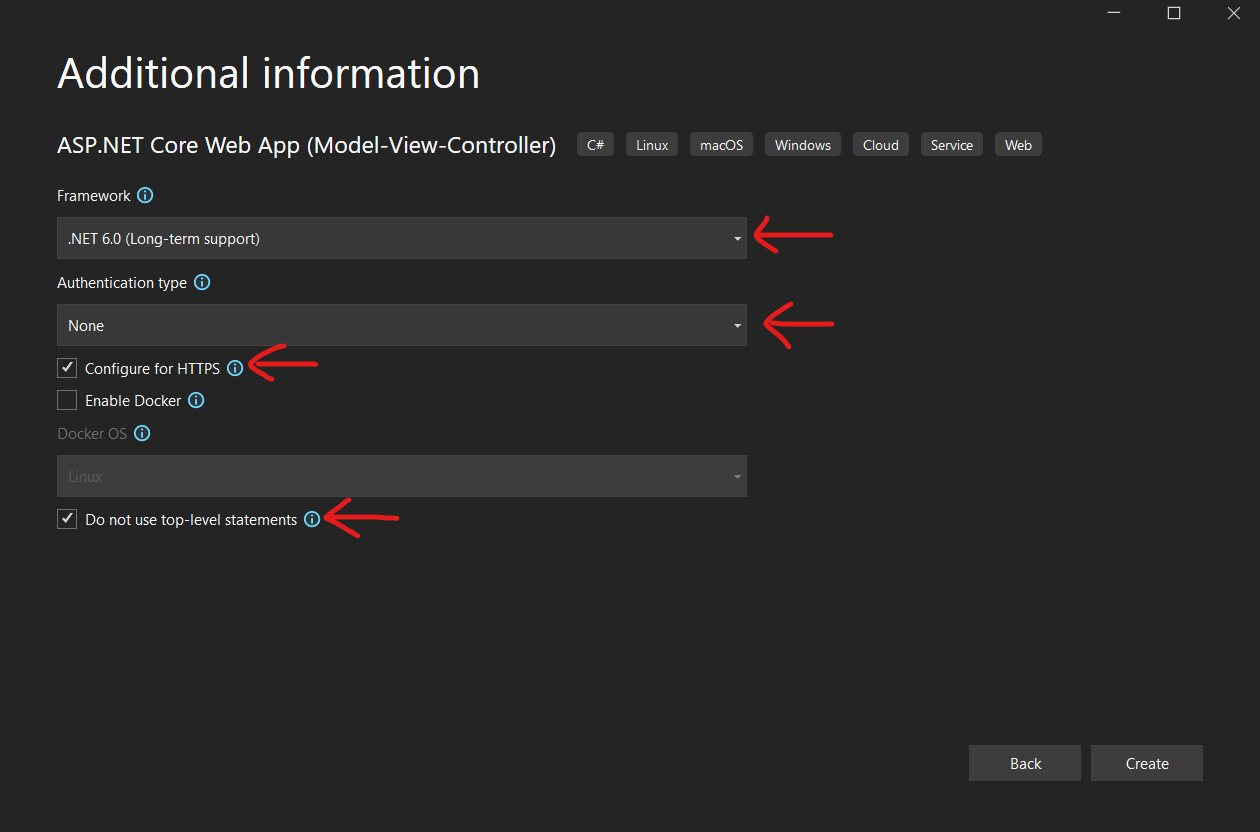The image size is (1260, 832).
Task: Open the Framework info tooltip icon
Action: pos(145,195)
